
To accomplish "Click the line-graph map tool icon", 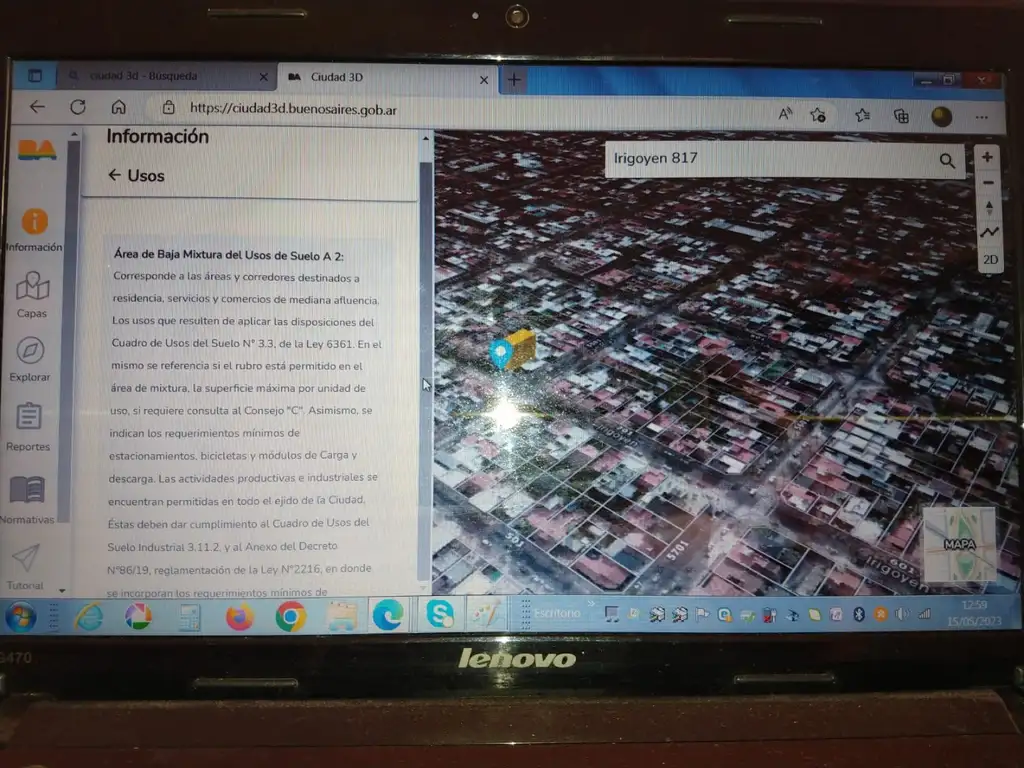I will [989, 232].
